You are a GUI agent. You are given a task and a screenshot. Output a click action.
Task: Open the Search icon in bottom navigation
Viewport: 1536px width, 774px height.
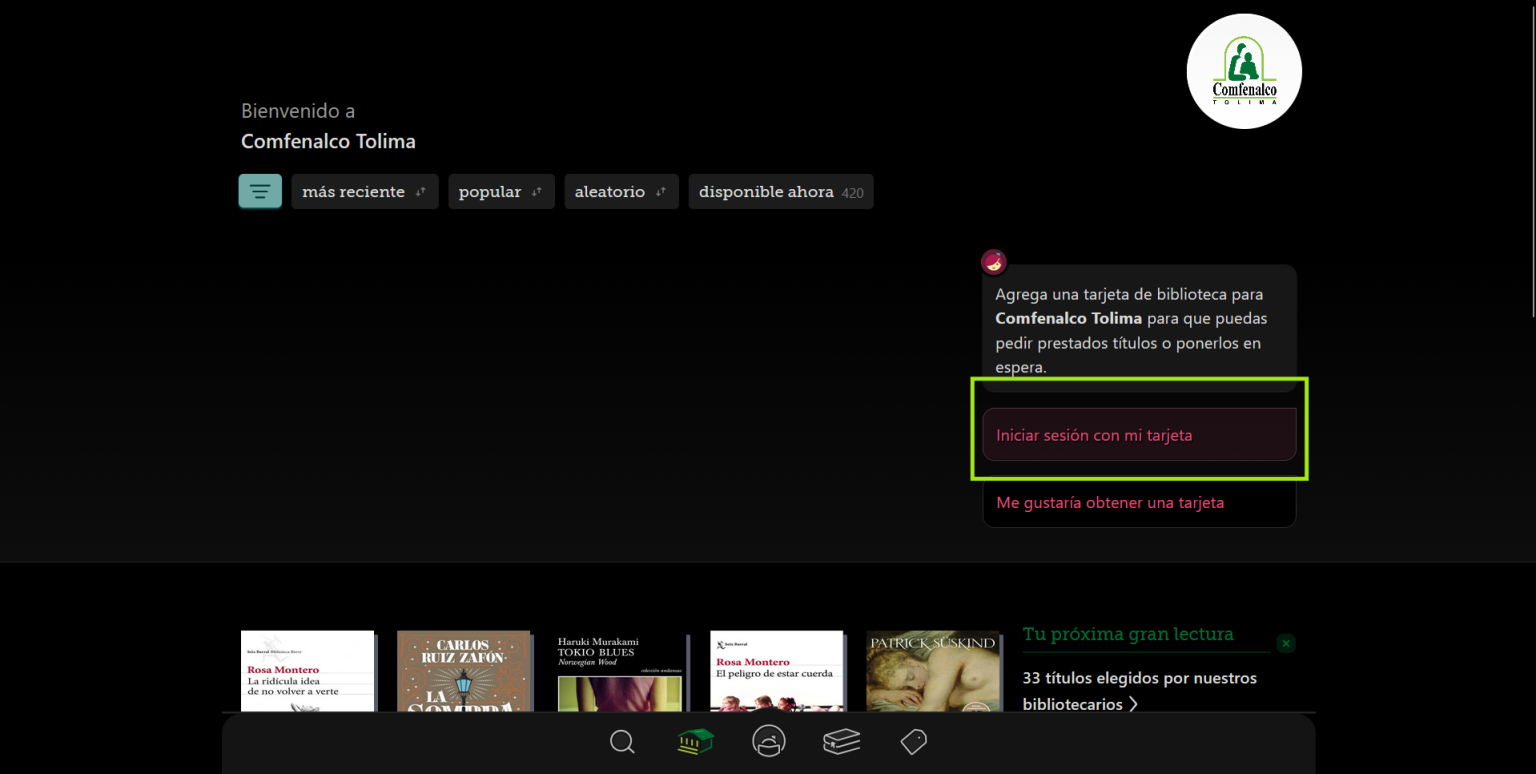point(622,742)
